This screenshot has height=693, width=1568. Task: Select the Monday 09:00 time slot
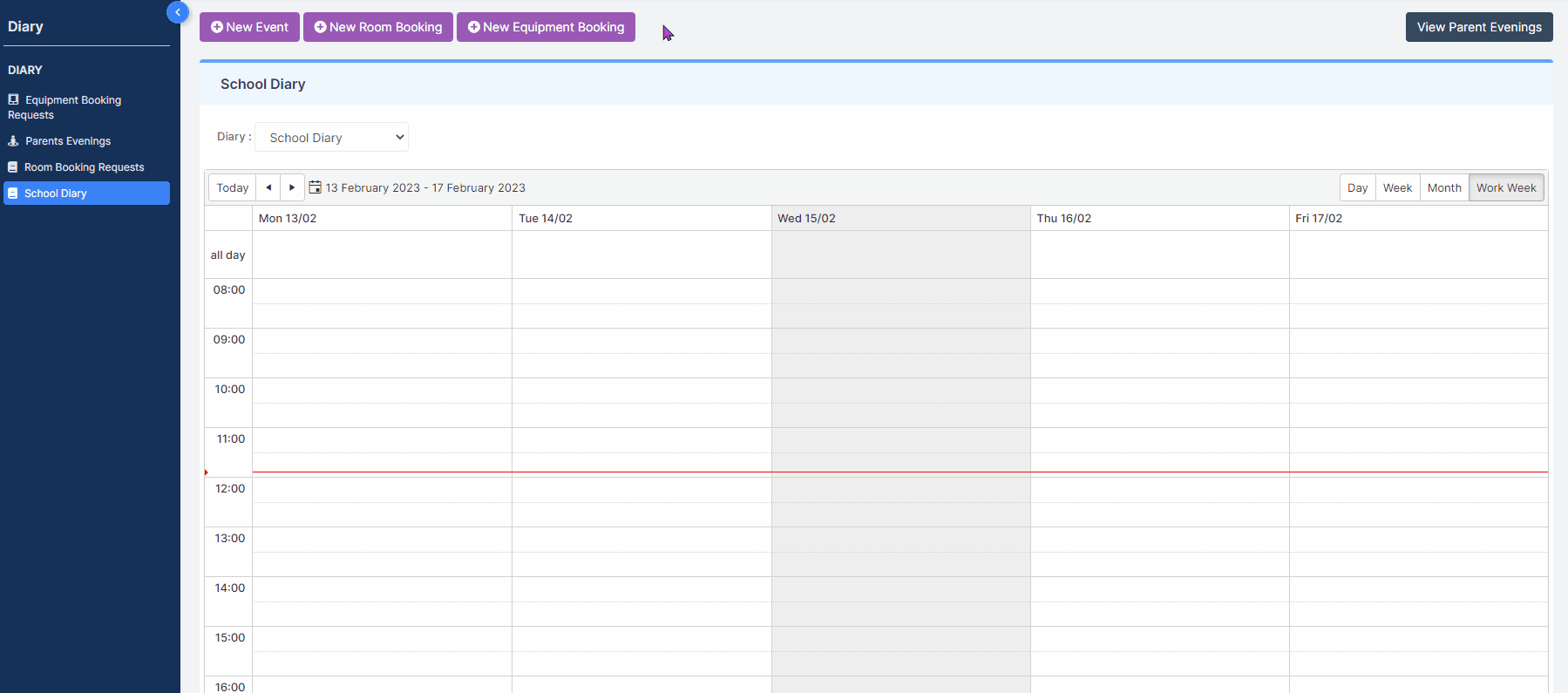(x=382, y=341)
